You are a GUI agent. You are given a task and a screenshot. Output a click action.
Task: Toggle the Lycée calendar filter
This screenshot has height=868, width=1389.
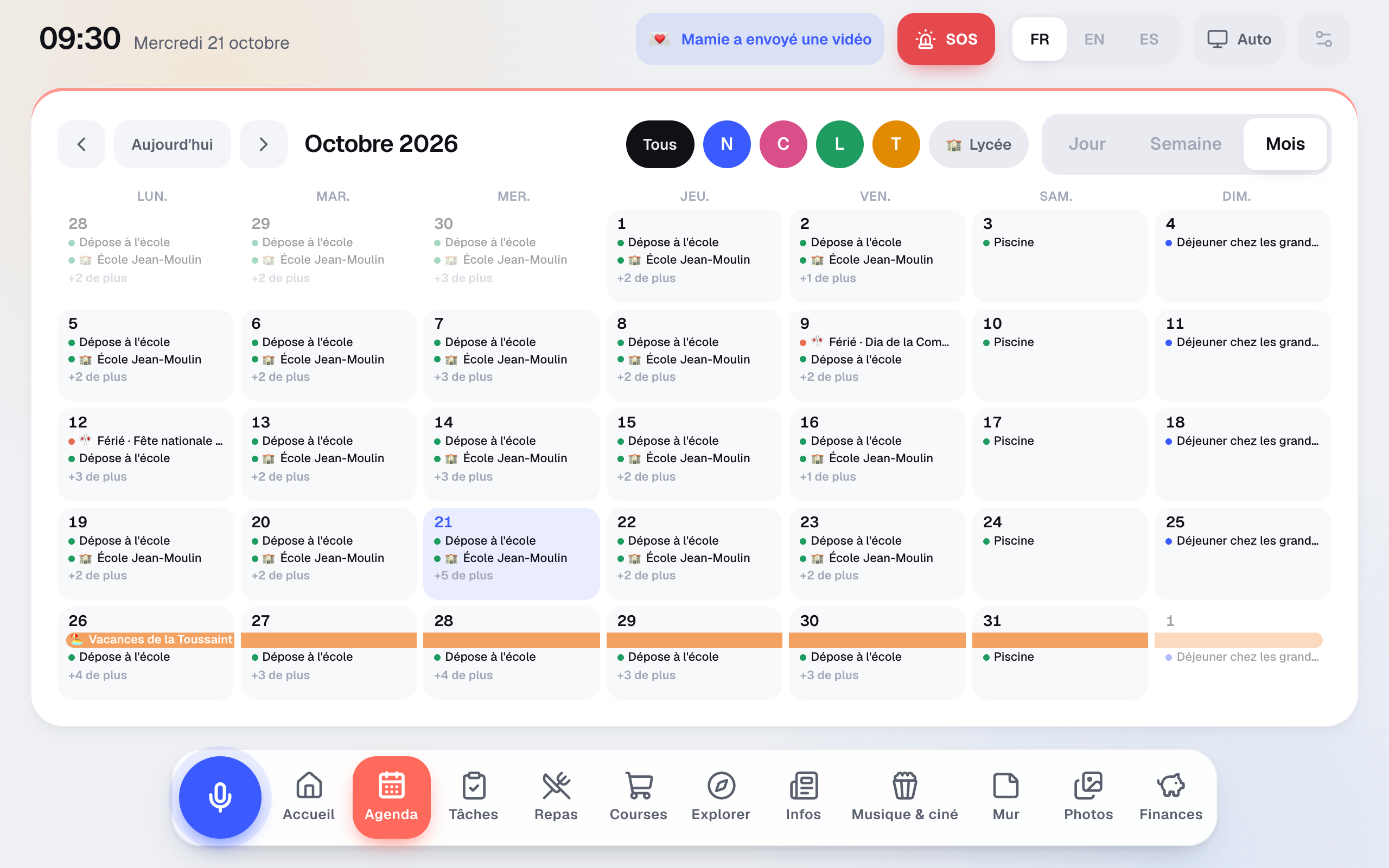point(979,144)
